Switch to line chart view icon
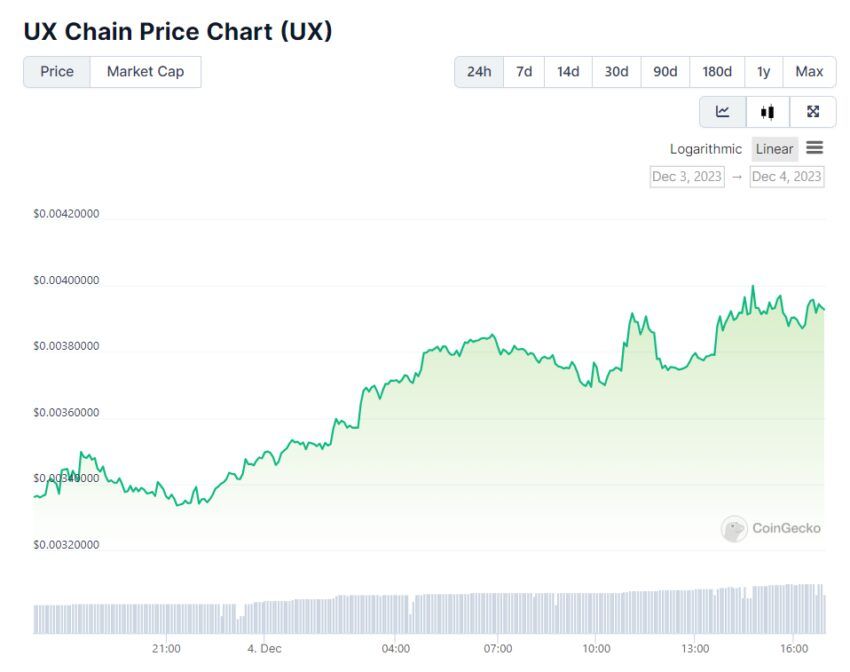850x672 pixels. 723,112
